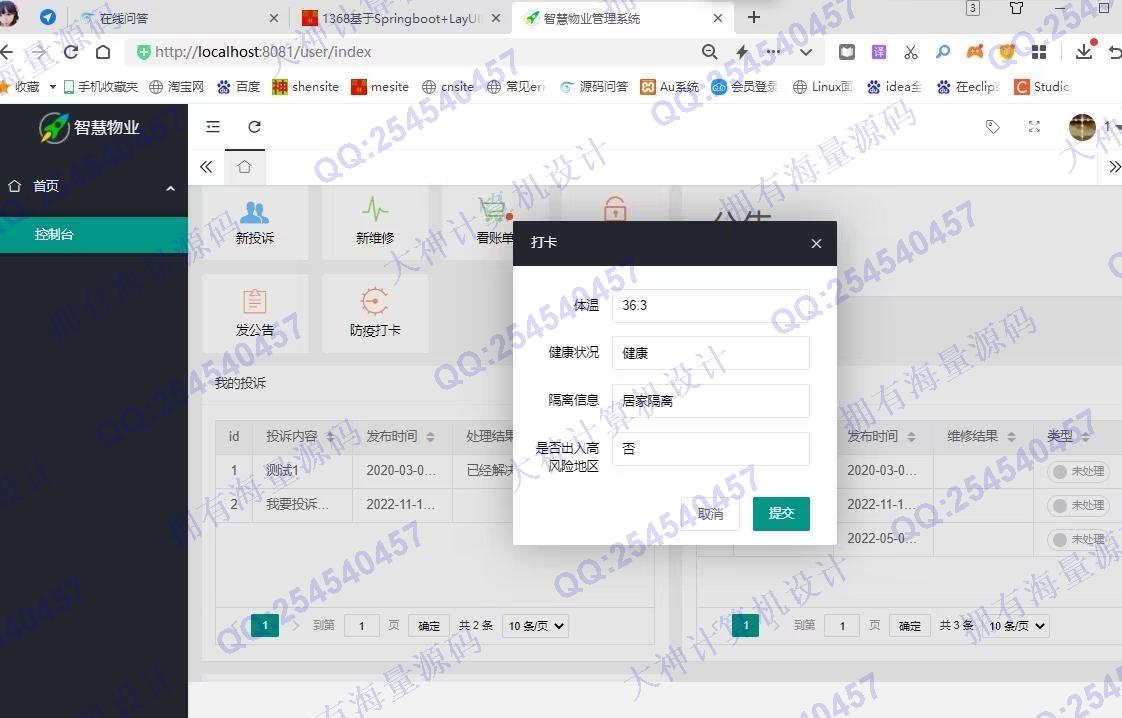Click the browser home button

(103, 52)
